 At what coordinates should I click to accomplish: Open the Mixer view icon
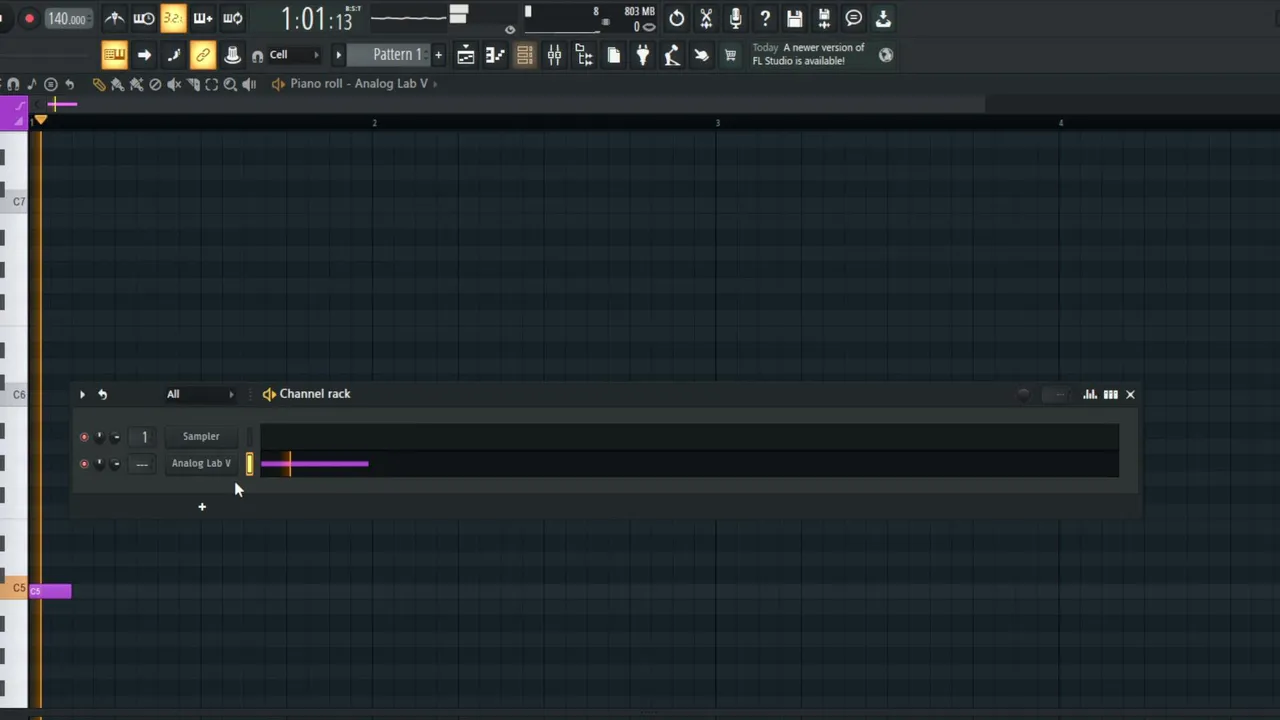coord(554,55)
